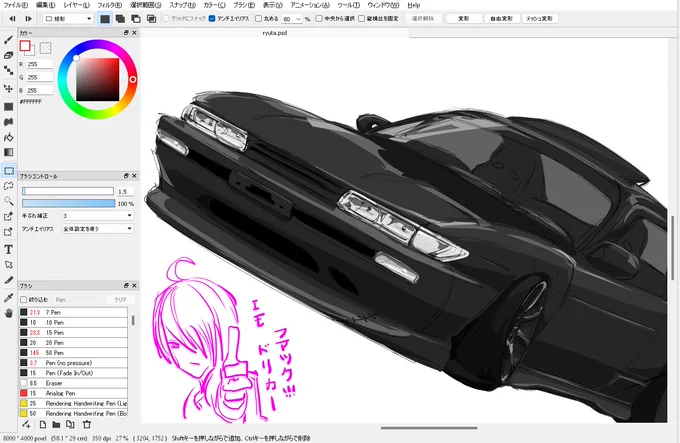Select the Eyedropper tool
This screenshot has height=443, width=680.
point(8,298)
